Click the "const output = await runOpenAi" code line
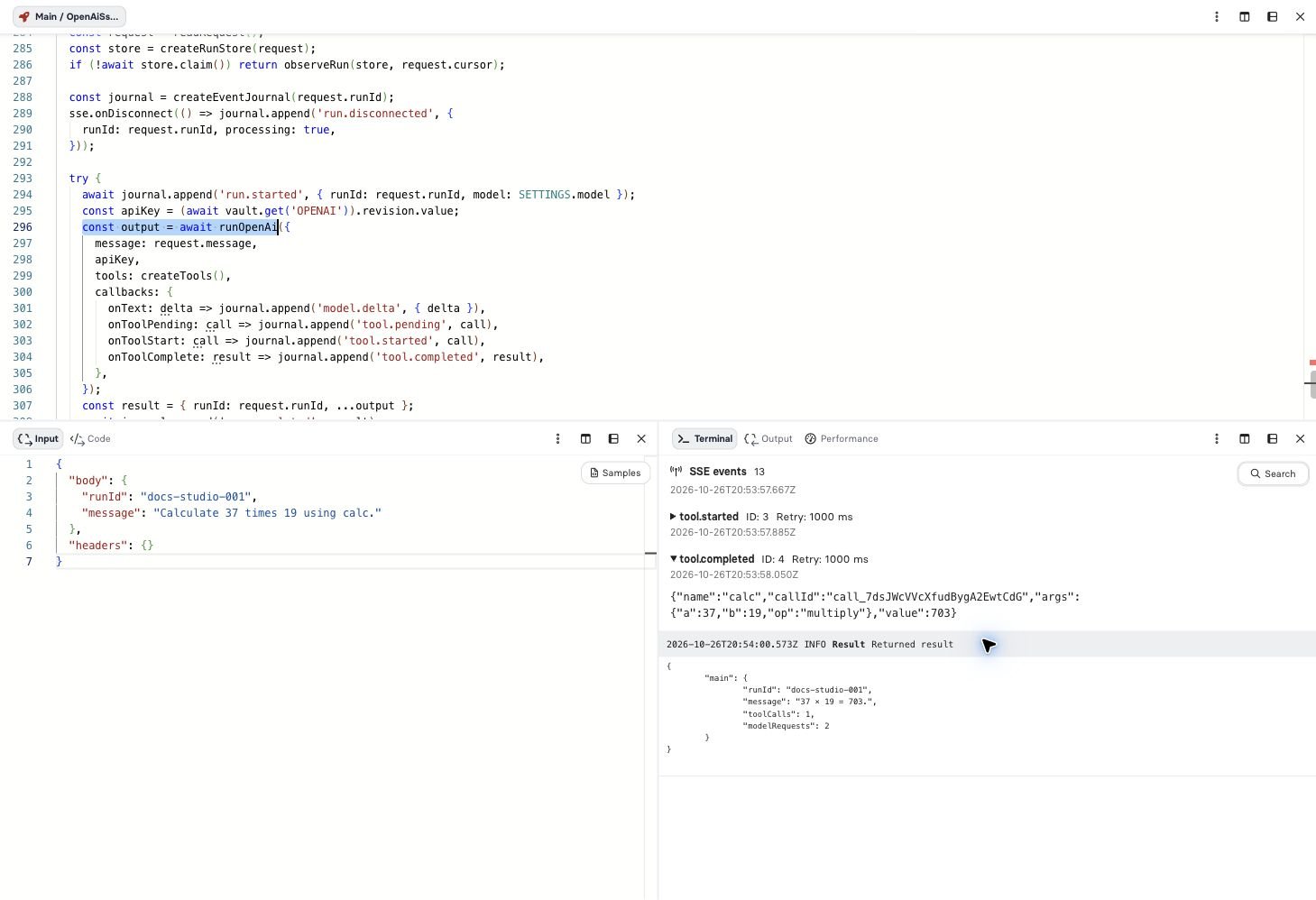Viewport: 1316px width, 900px height. 186,227
